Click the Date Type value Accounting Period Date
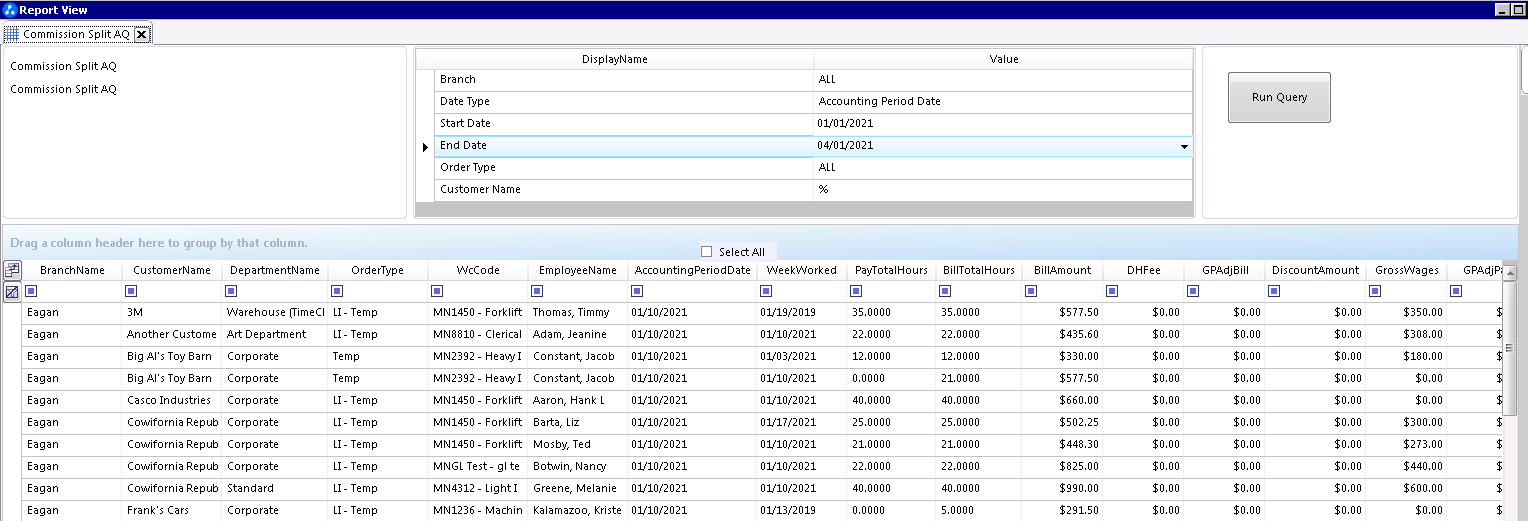The width and height of the screenshot is (1528, 521). (1003, 102)
